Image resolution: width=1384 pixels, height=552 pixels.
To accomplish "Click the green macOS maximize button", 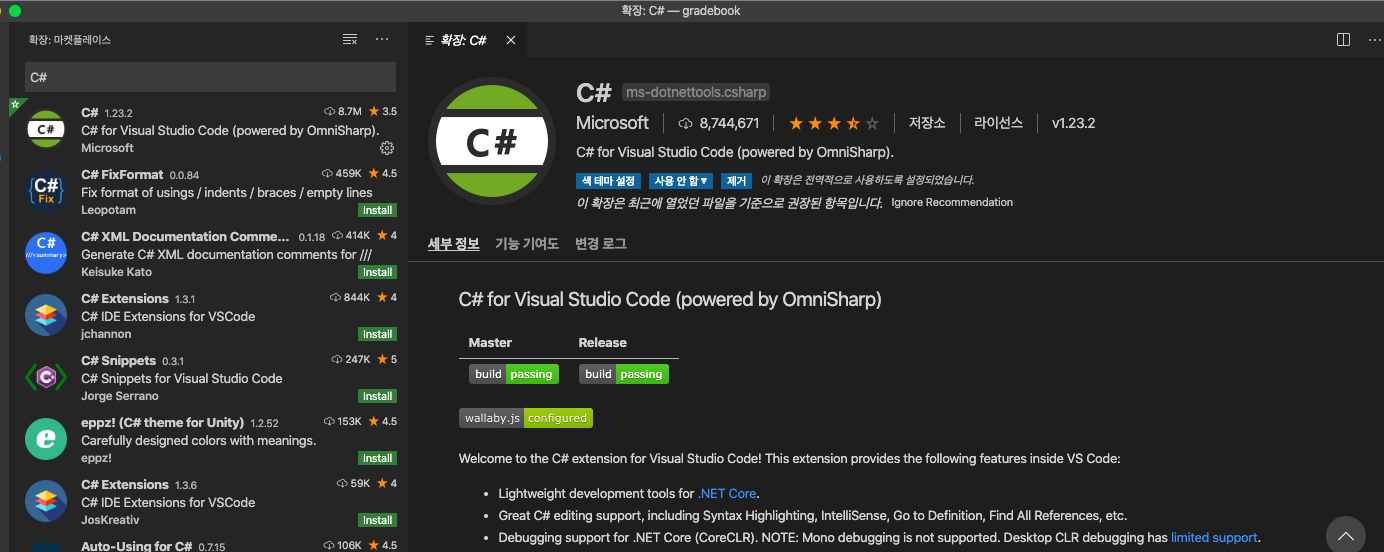I will (x=15, y=11).
